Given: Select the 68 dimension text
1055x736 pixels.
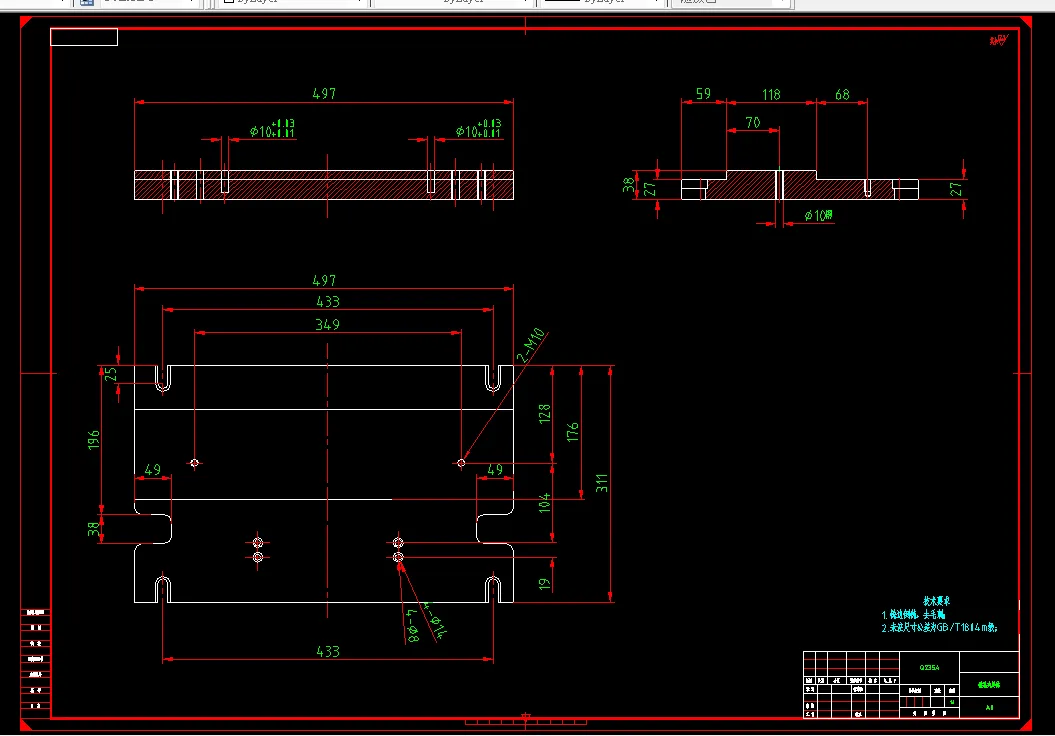Looking at the screenshot, I should pos(842,94).
